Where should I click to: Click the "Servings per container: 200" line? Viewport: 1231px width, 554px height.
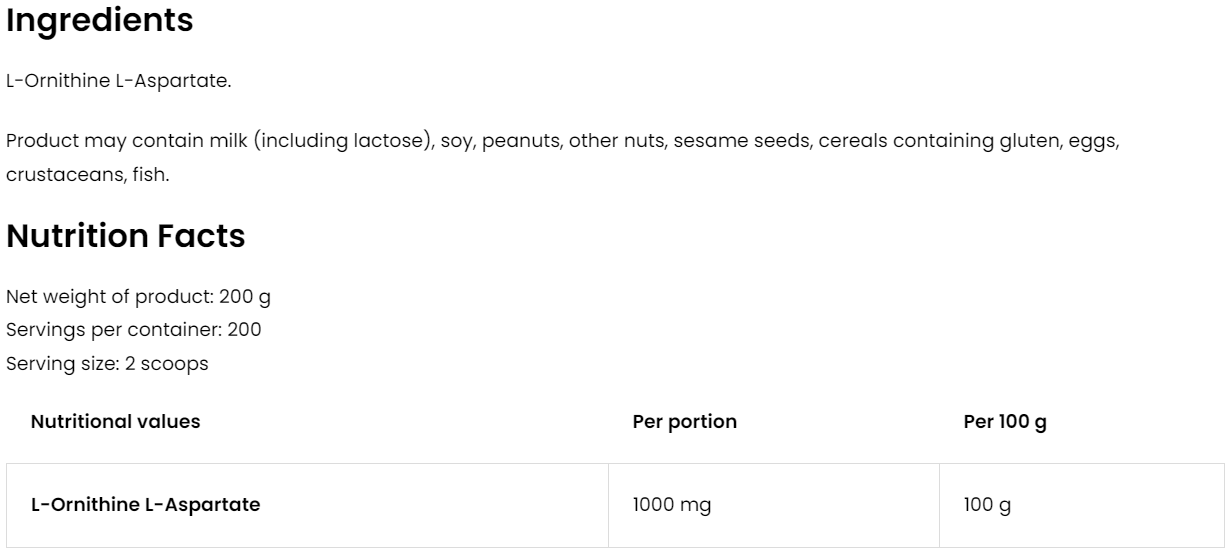pyautogui.click(x=134, y=330)
